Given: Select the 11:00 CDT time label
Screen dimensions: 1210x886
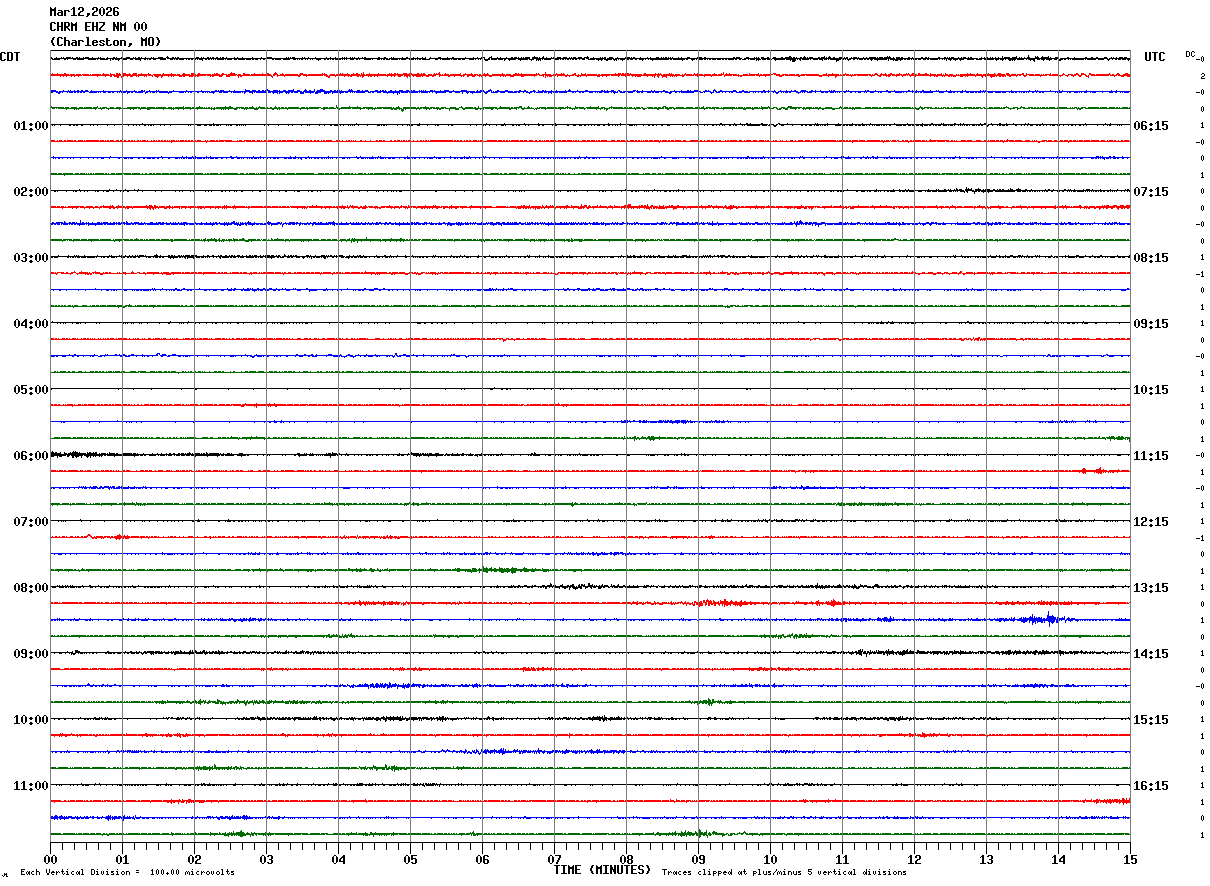Looking at the screenshot, I should point(30,786).
